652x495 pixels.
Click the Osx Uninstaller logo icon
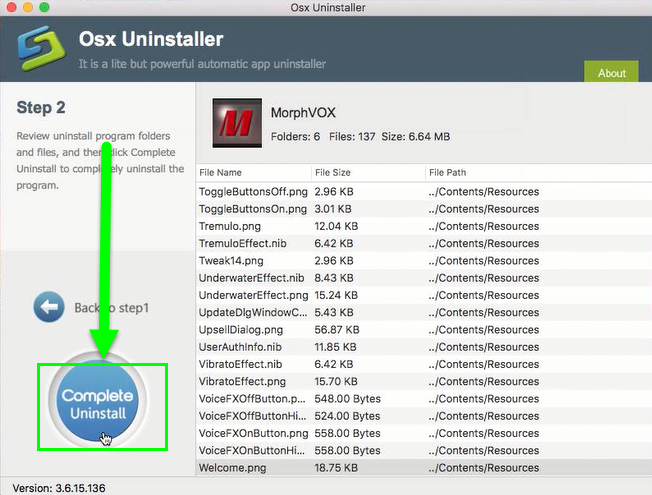[x=42, y=48]
